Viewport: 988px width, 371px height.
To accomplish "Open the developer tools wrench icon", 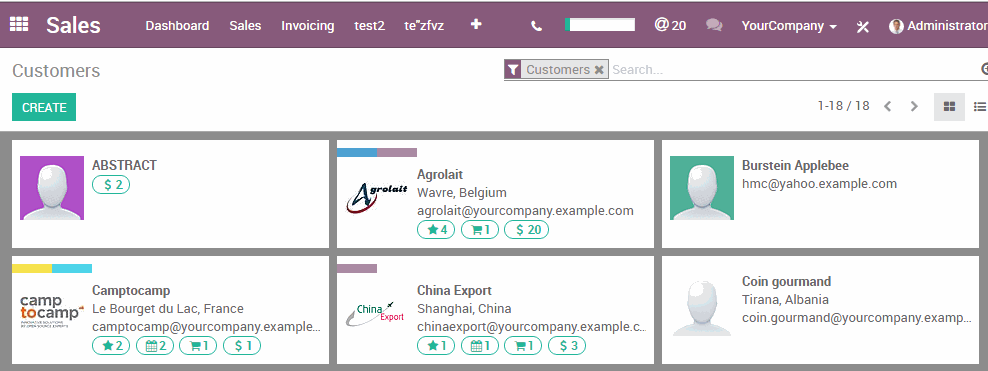I will (x=863, y=26).
